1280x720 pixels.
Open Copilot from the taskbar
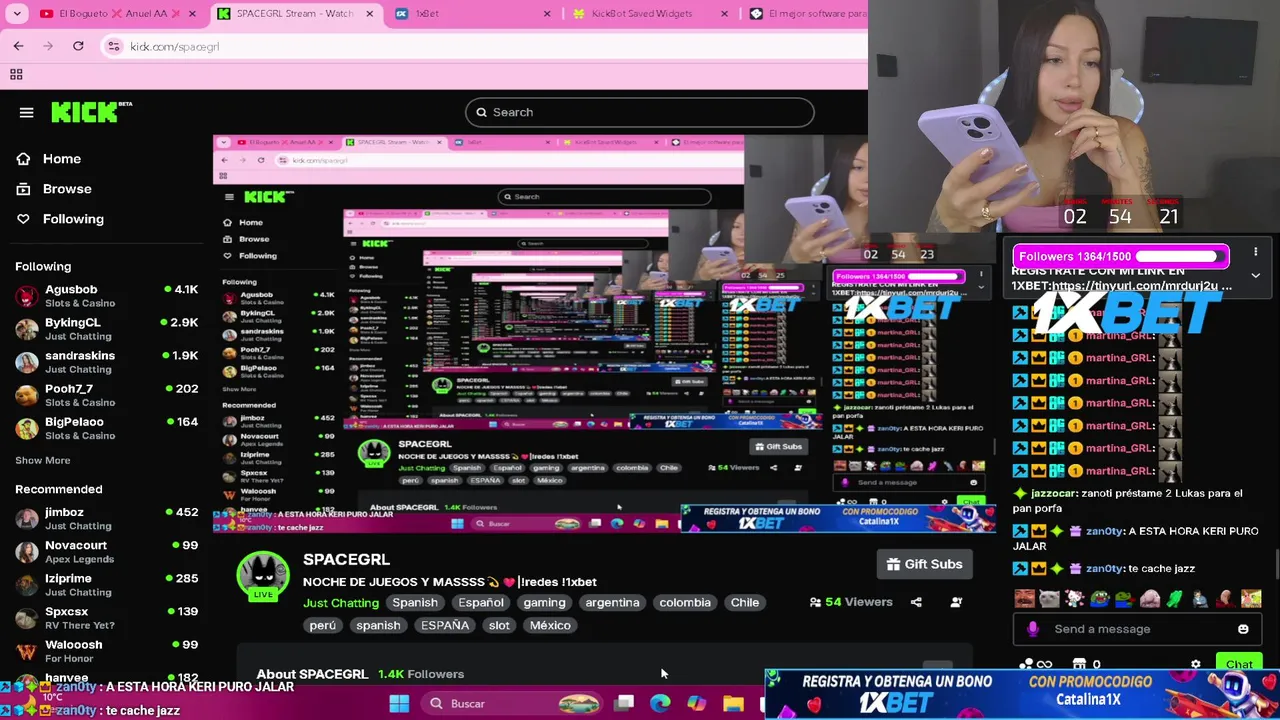click(x=697, y=704)
